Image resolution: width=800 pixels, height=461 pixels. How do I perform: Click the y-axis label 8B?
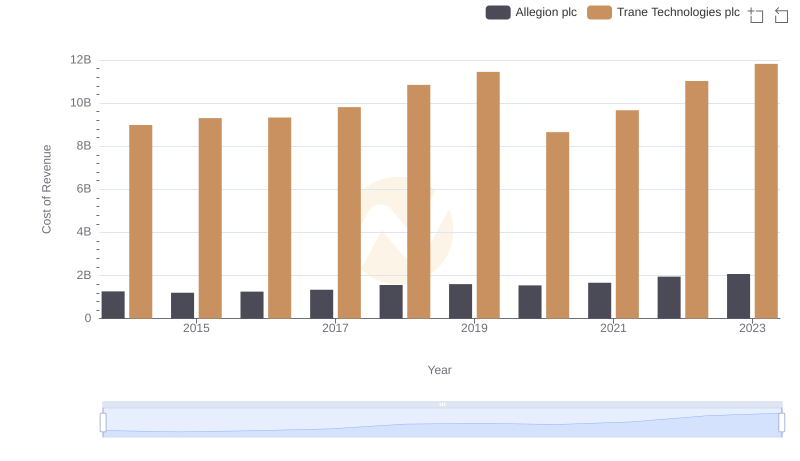pos(84,146)
